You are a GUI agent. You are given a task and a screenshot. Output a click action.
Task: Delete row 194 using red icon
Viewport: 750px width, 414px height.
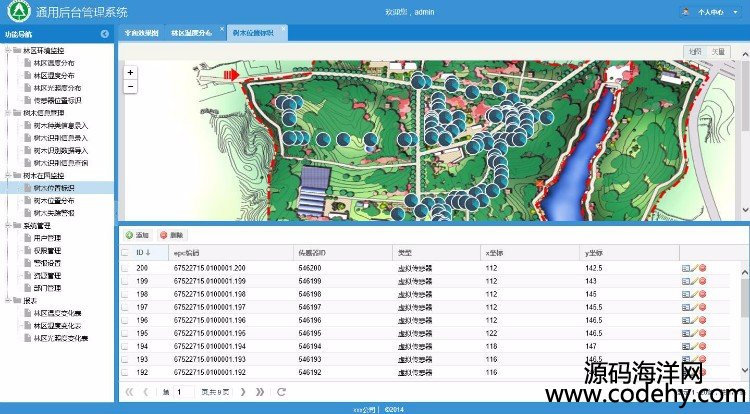tap(702, 346)
